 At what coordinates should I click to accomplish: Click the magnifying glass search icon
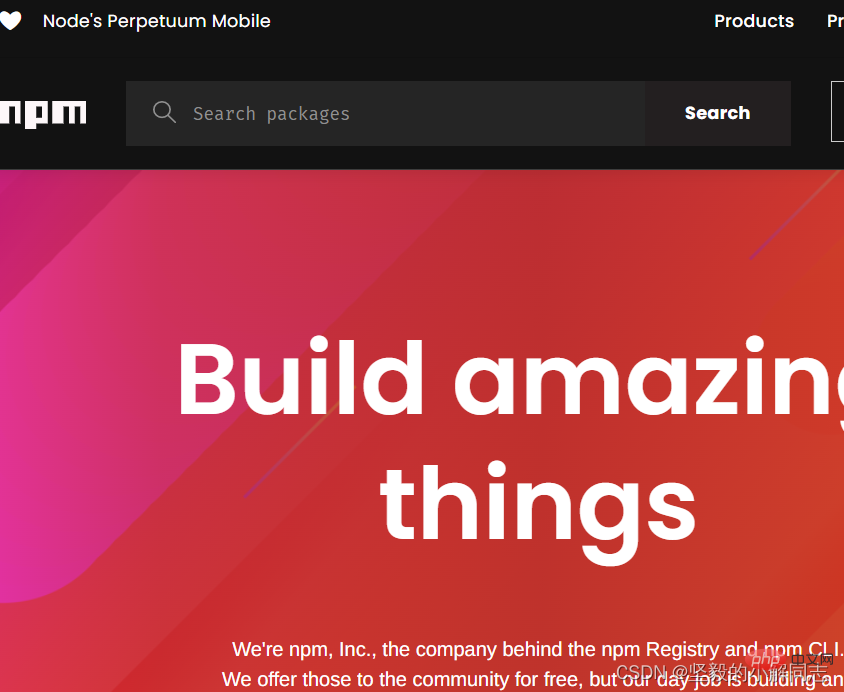(164, 112)
